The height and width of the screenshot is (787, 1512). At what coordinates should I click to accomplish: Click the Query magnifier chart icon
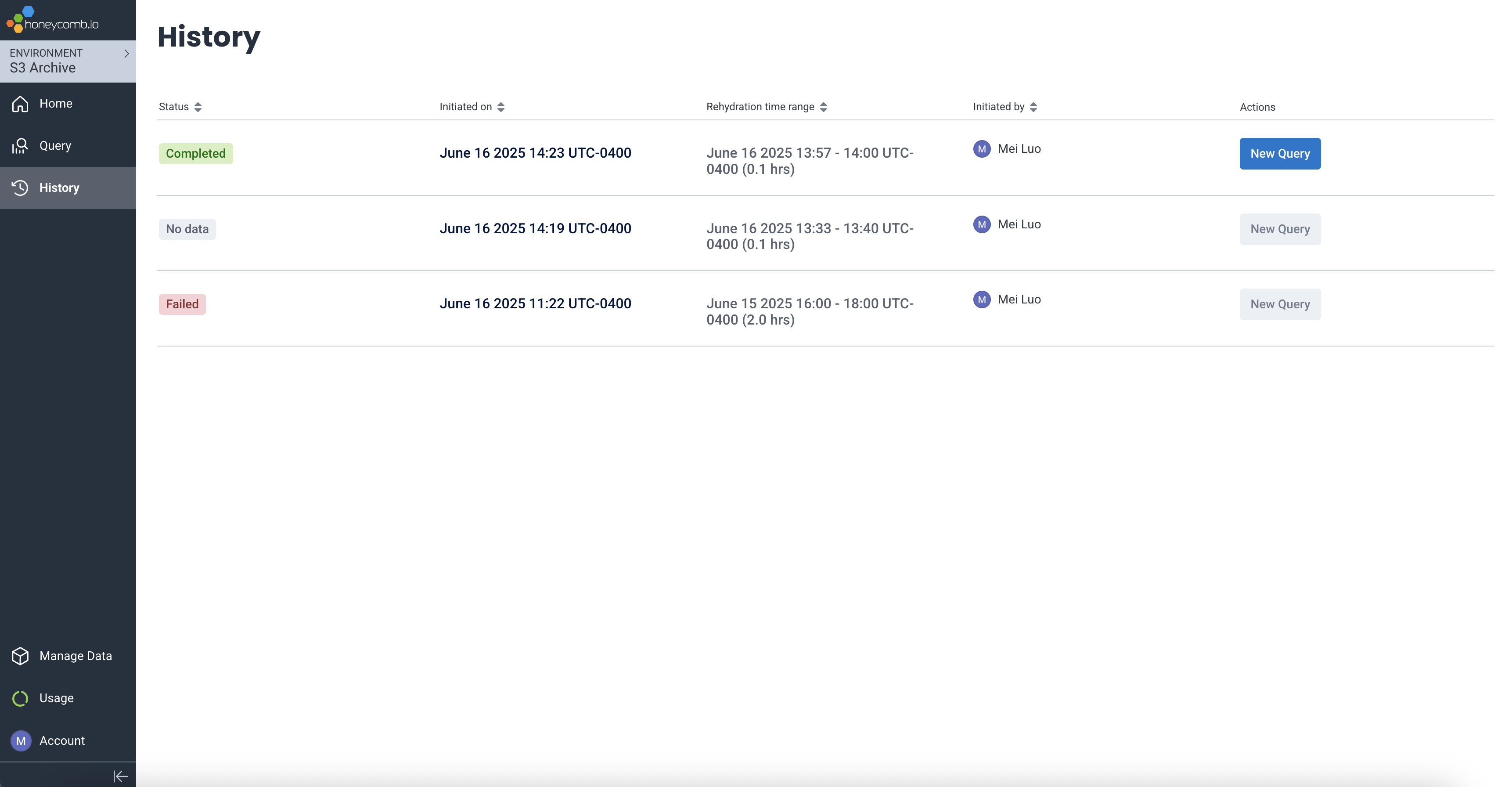[20, 146]
